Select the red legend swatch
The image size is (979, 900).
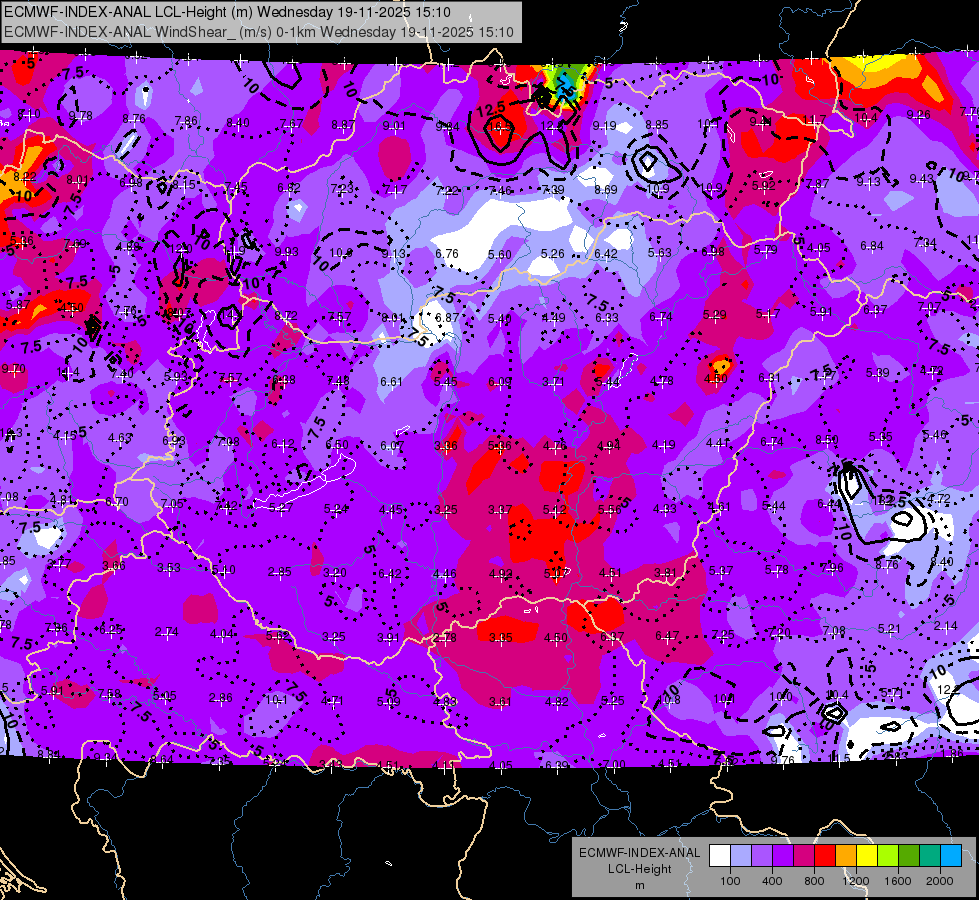[825, 856]
